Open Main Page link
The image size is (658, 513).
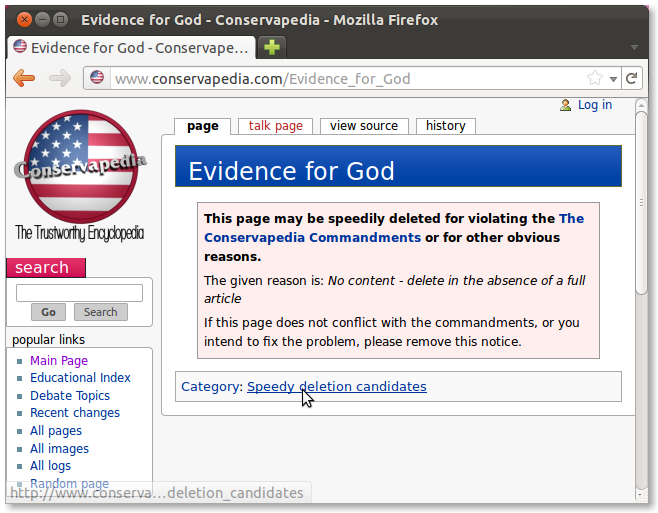point(59,361)
